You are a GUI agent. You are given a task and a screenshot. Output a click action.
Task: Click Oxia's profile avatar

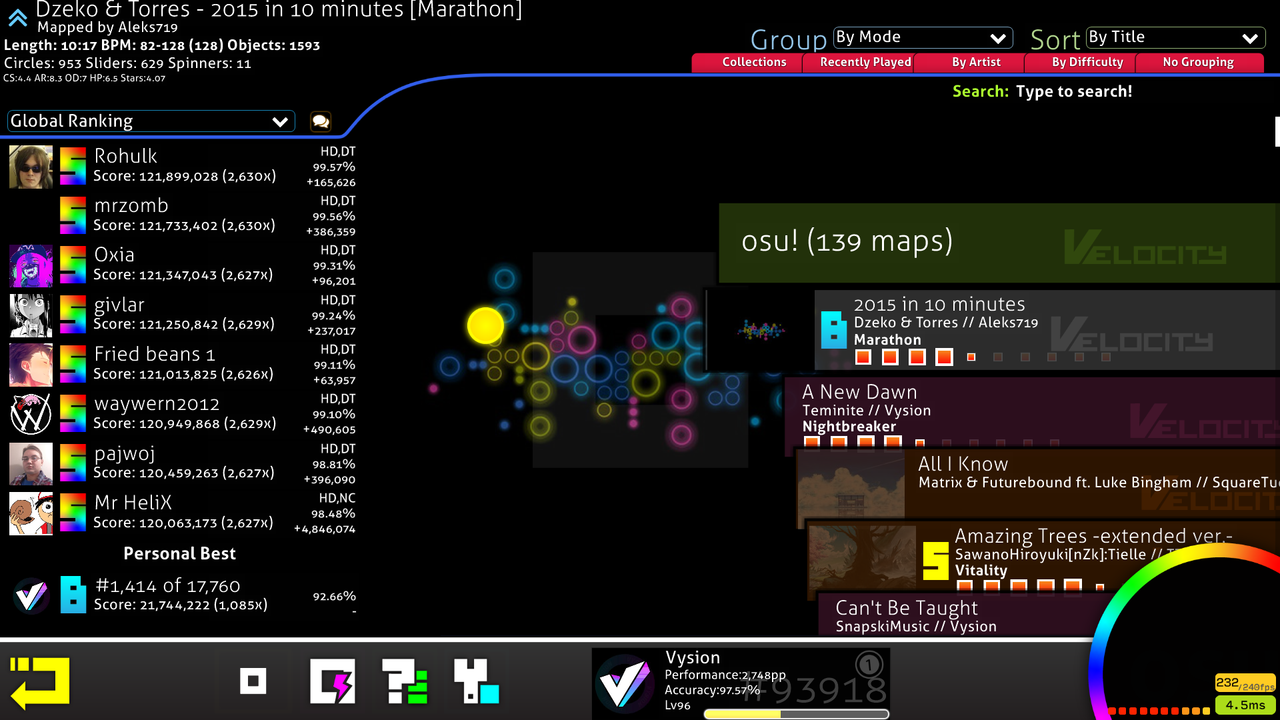tap(31, 266)
